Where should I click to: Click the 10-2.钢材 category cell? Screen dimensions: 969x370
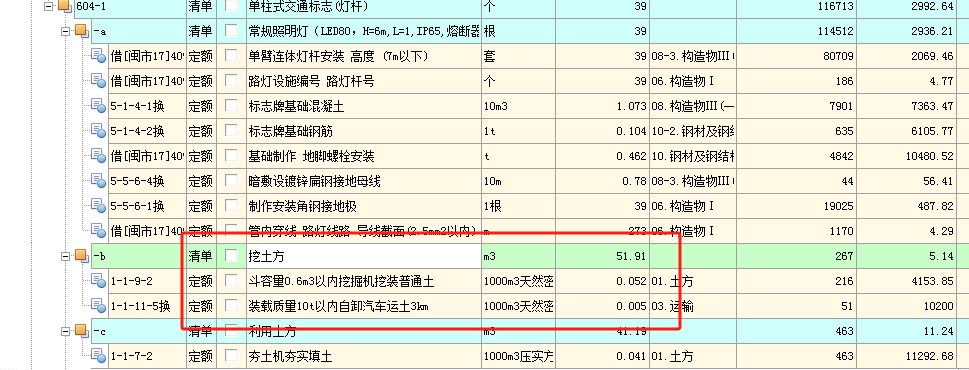click(693, 131)
